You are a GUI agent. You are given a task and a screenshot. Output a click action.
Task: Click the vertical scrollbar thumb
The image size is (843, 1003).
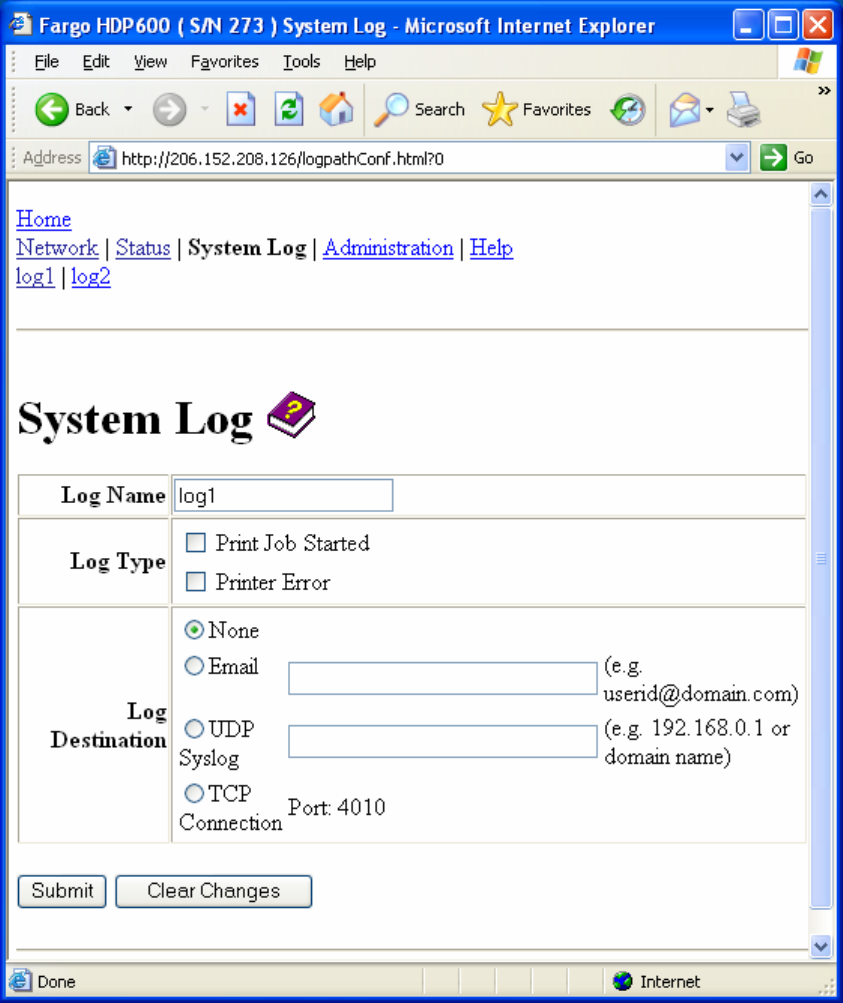821,558
